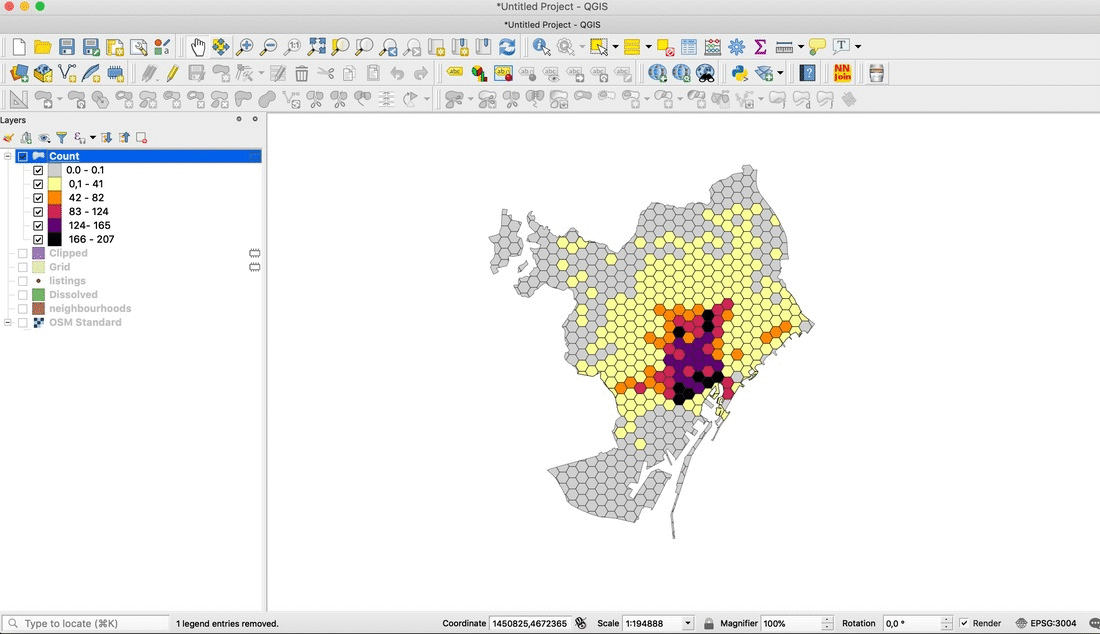Collapse the Count layer tree node
Image resolution: width=1100 pixels, height=634 pixels.
(x=8, y=156)
